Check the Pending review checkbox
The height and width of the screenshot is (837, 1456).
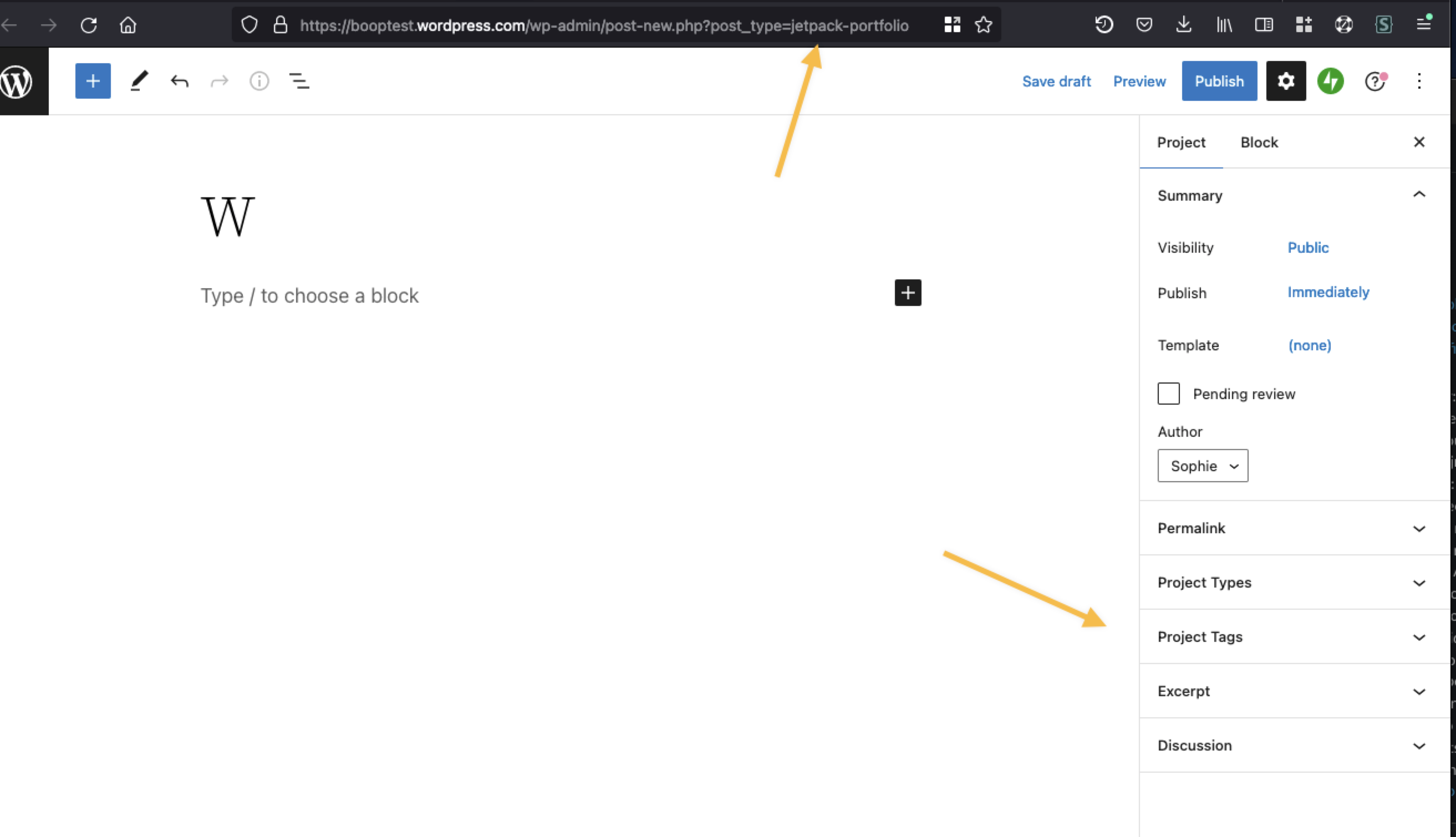point(1168,394)
